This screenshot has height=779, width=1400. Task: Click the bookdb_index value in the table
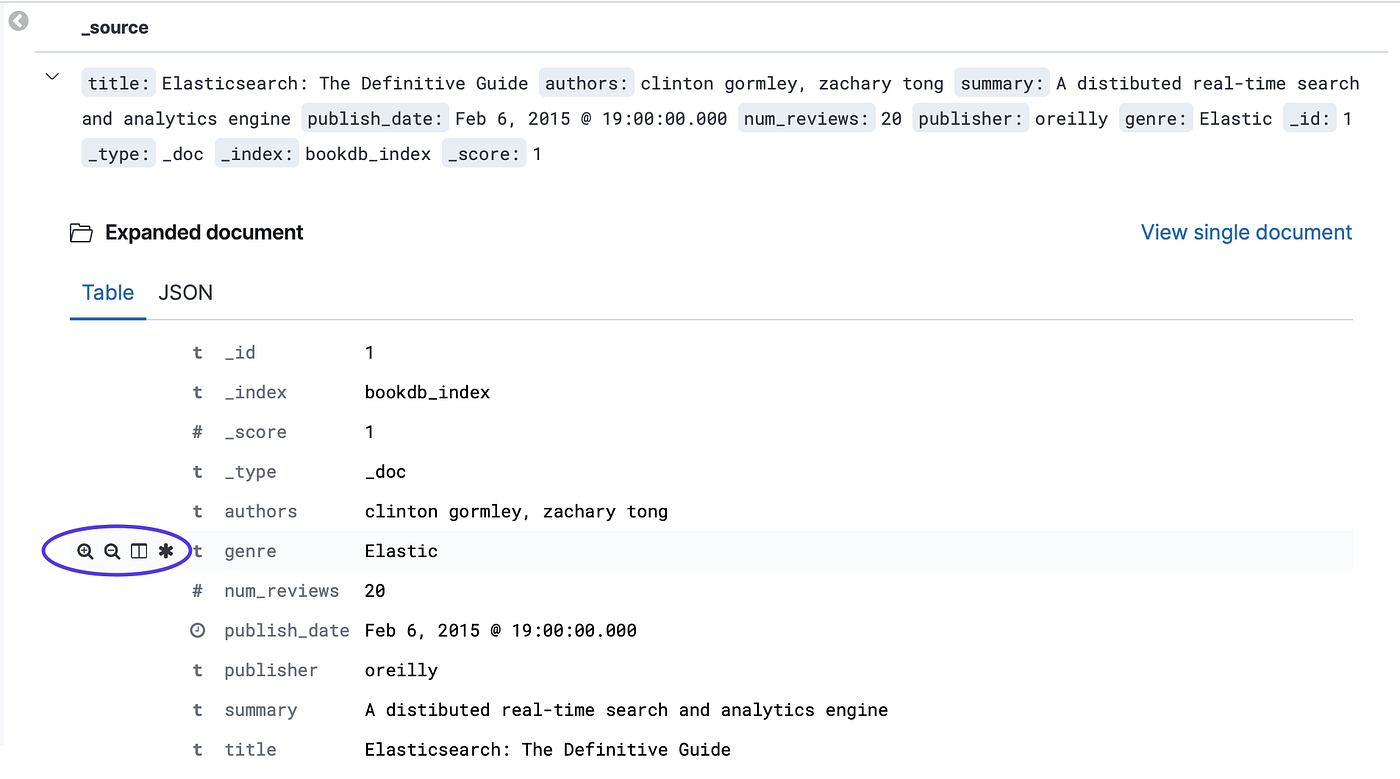pos(428,393)
